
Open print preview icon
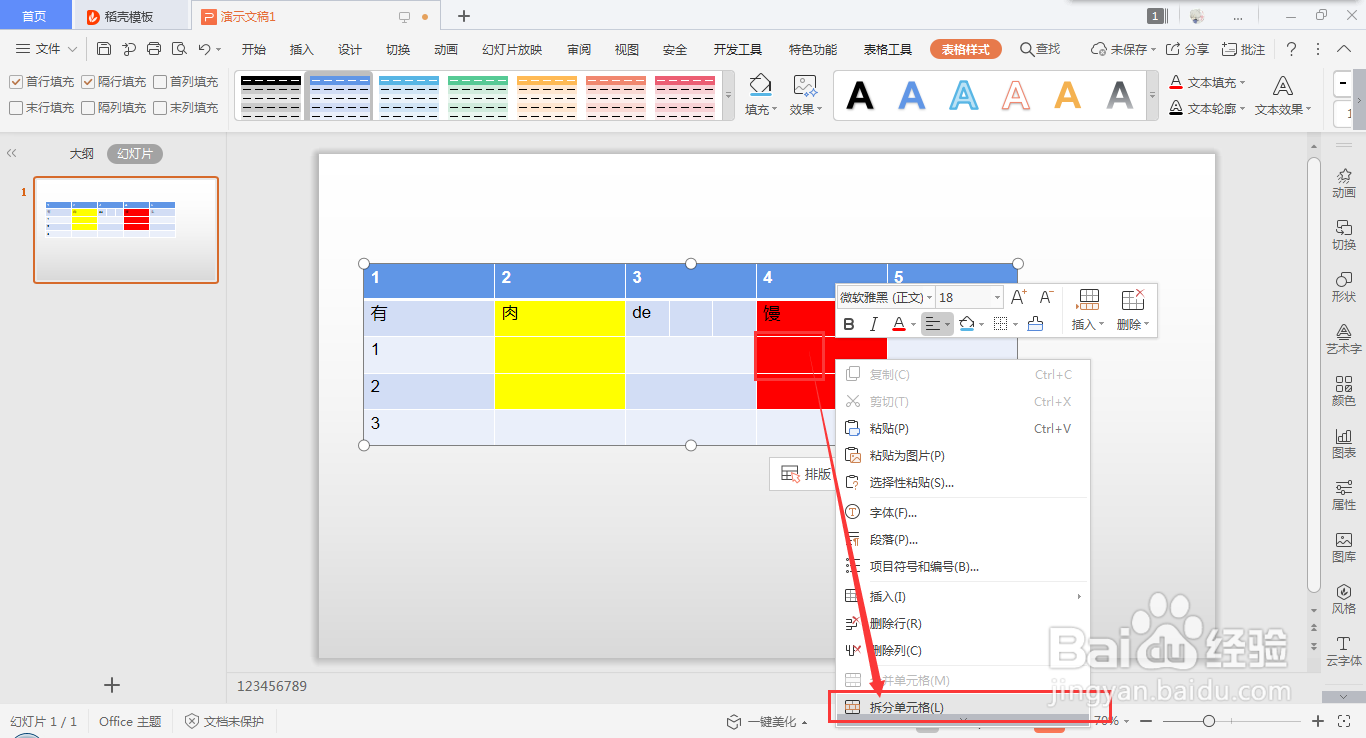tap(179, 49)
